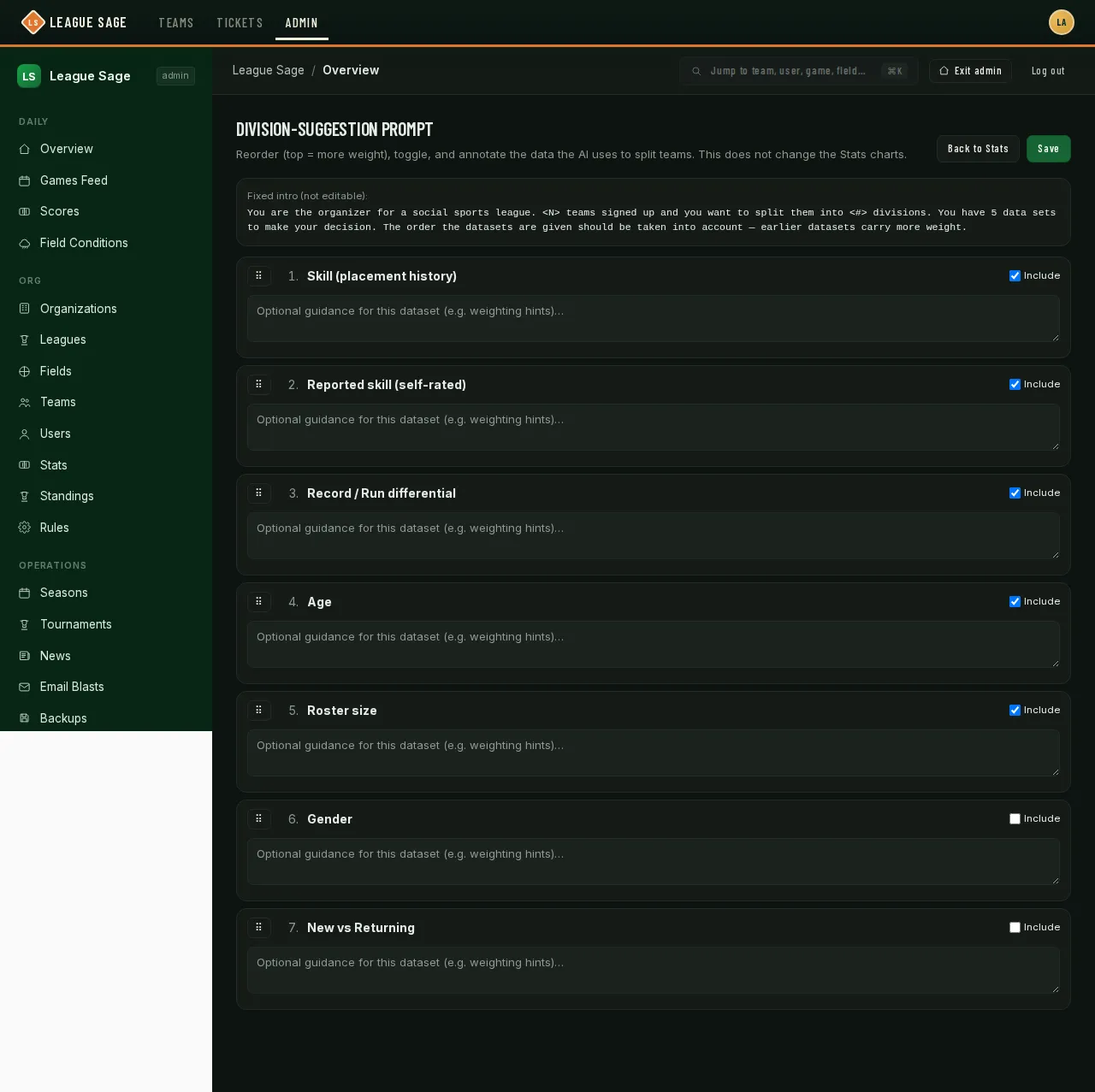Click the Email Blasts envelope icon
Viewport: 1095px width, 1092px height.
[x=25, y=687]
